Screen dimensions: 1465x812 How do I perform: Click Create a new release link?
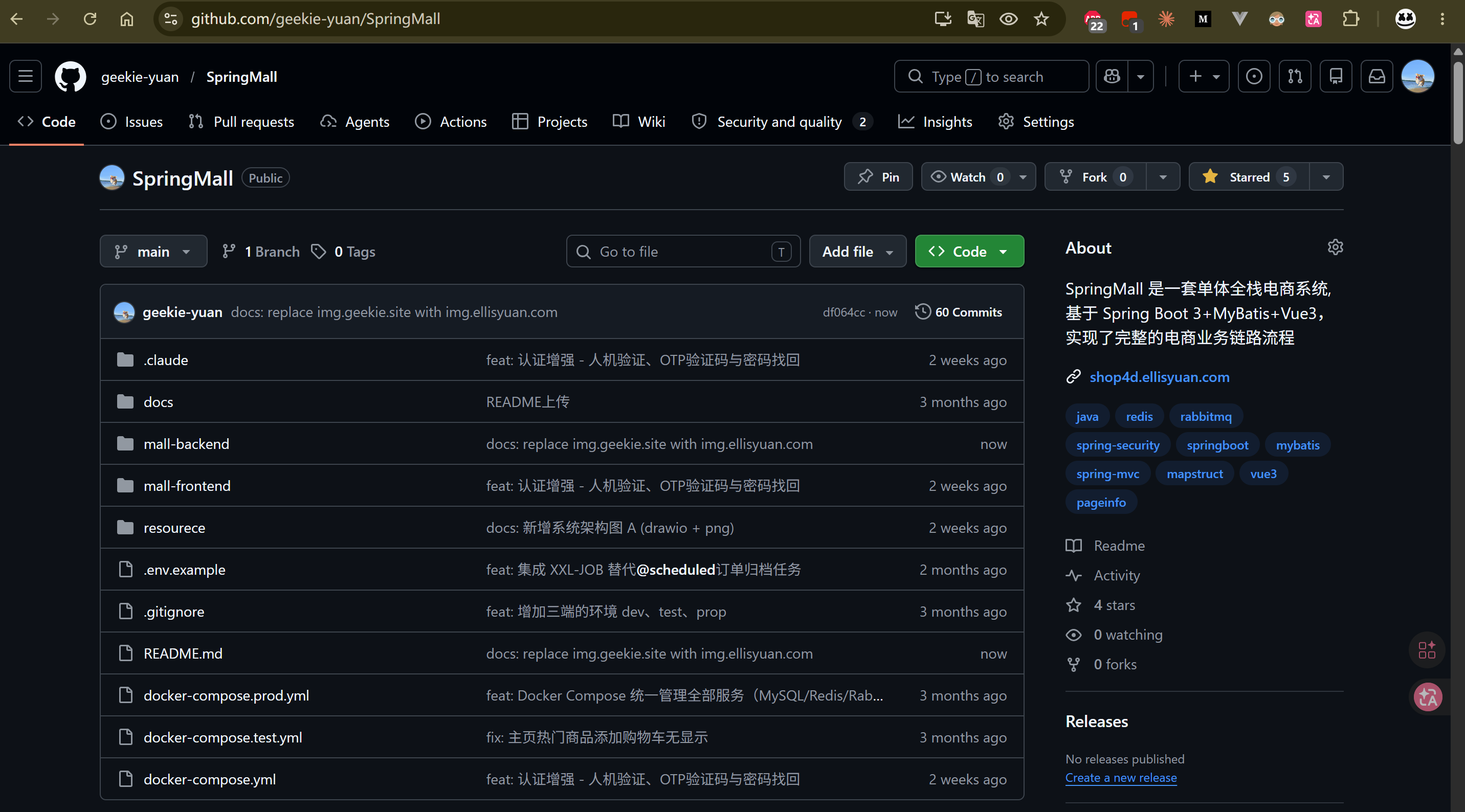point(1121,777)
